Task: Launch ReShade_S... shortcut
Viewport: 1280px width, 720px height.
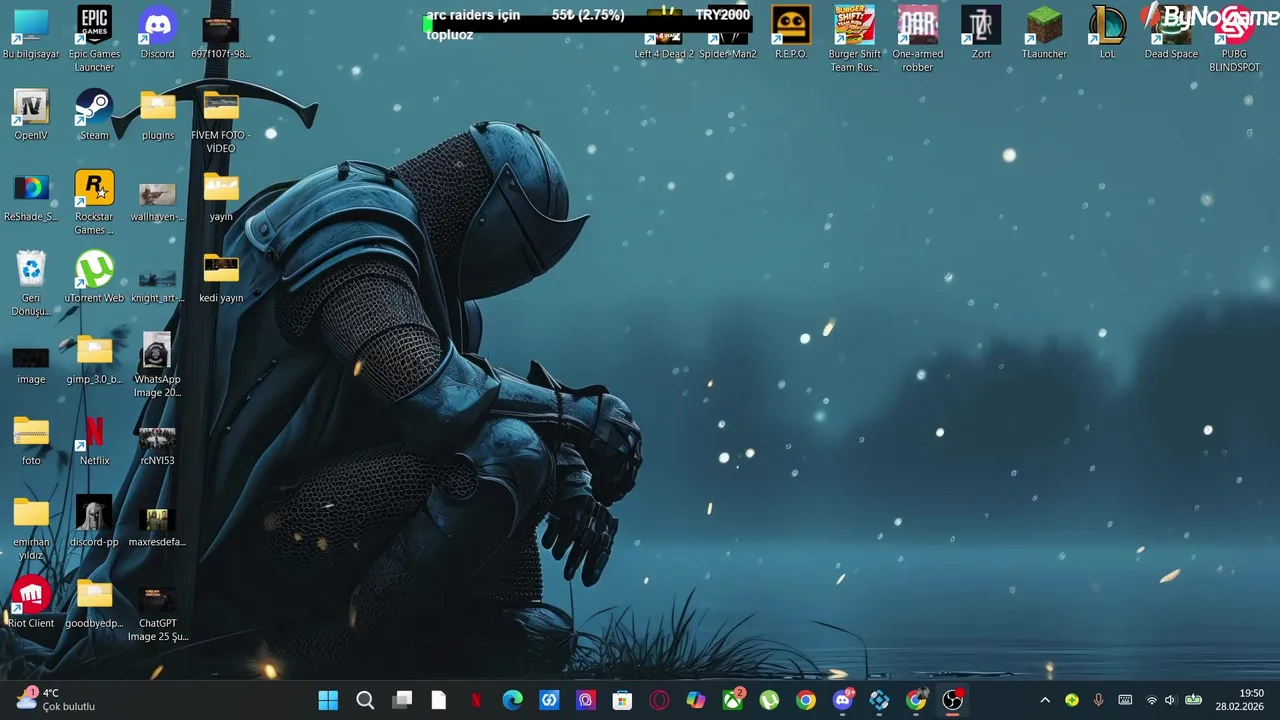Action: [x=31, y=196]
